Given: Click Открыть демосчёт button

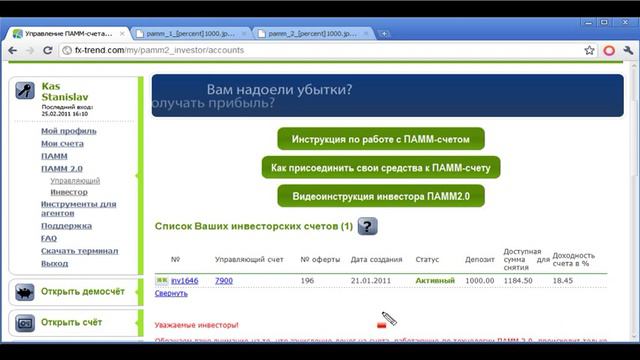Looking at the screenshot, I should (82, 291).
